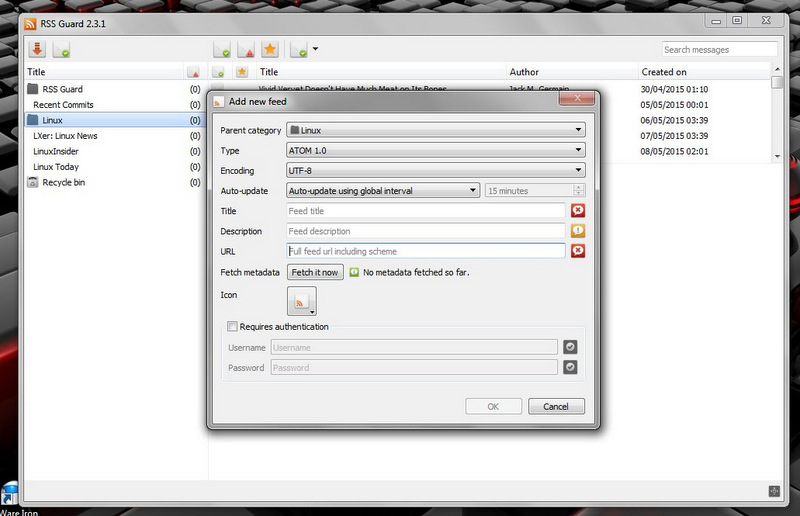Image resolution: width=800 pixels, height=516 pixels.
Task: Click the green metadata status icon
Action: 354,273
